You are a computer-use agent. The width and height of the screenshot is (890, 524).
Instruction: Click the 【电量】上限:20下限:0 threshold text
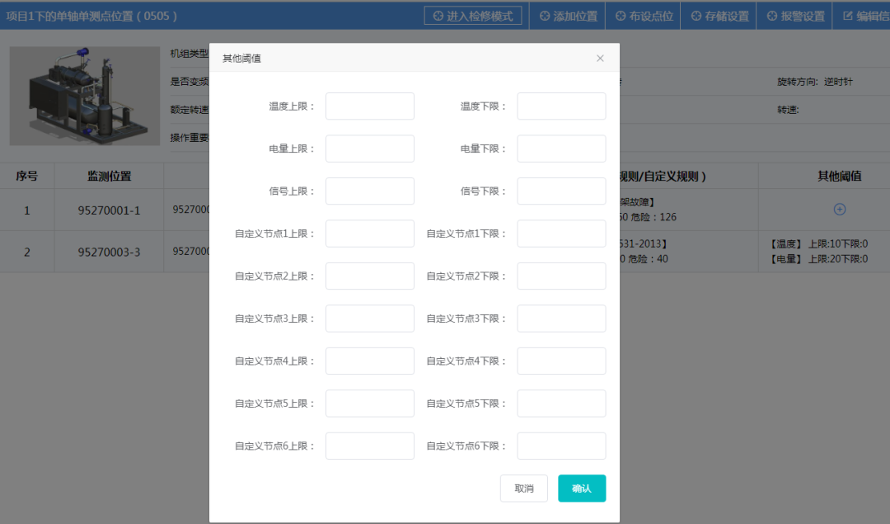click(819, 259)
